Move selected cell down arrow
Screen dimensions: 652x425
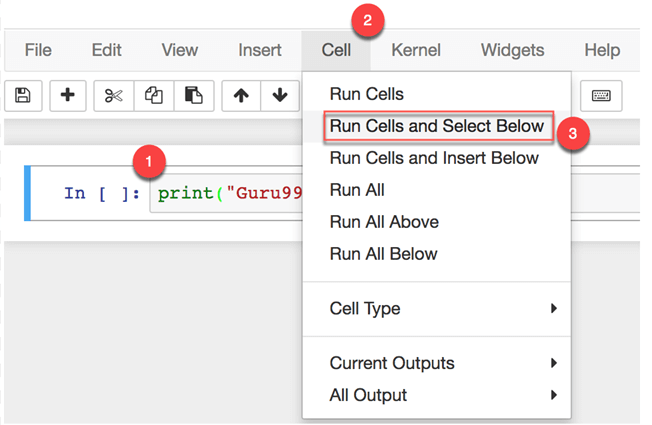click(279, 95)
